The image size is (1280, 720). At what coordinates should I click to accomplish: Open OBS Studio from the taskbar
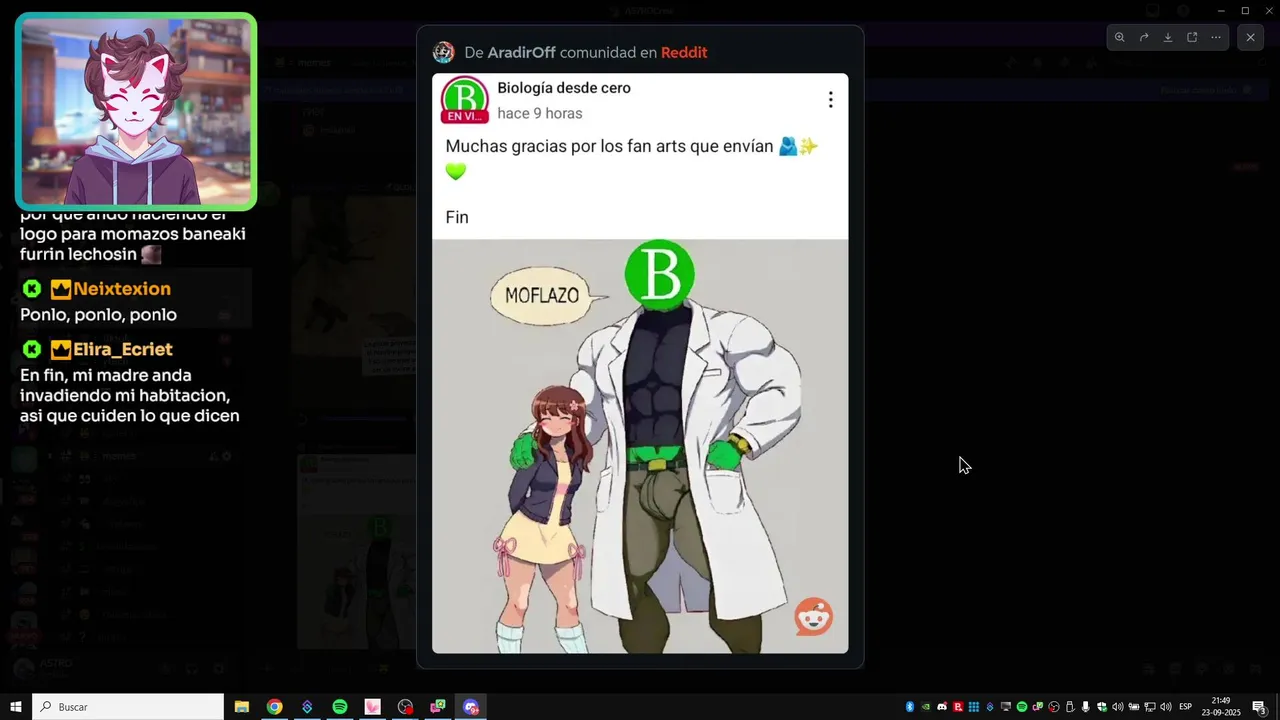pyautogui.click(x=405, y=707)
